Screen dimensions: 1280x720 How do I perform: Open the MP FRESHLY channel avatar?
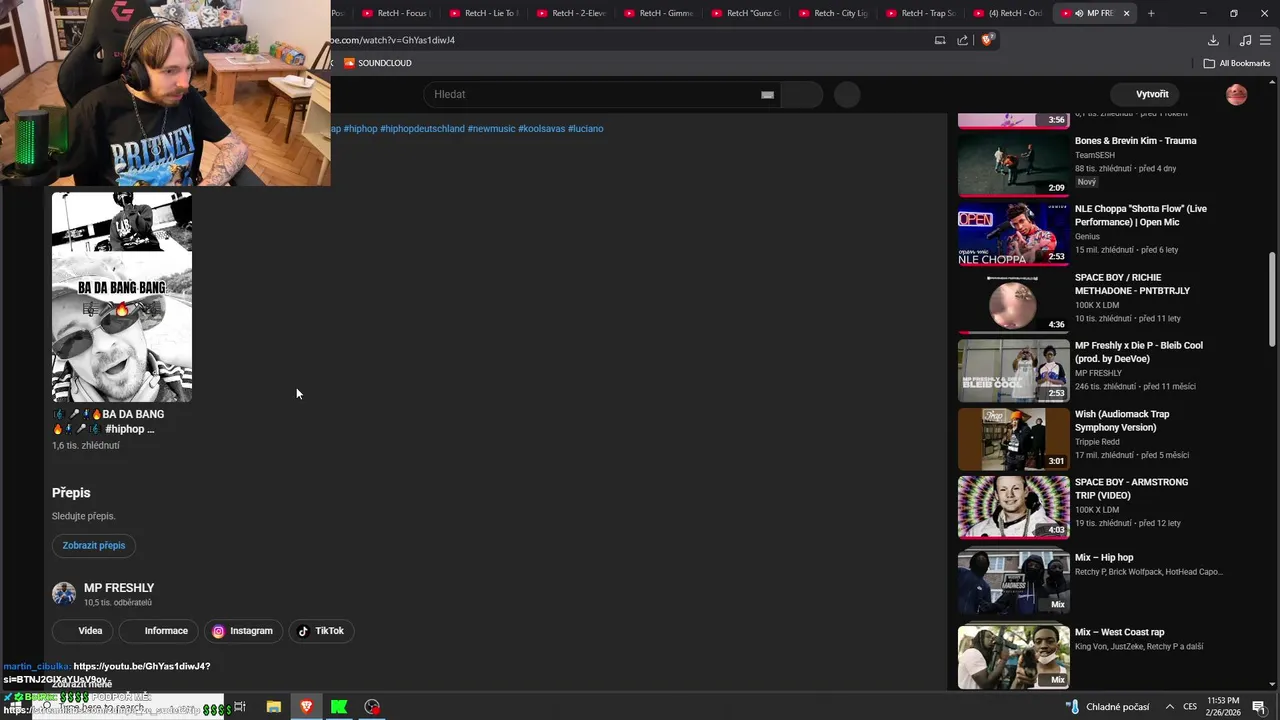click(x=64, y=594)
